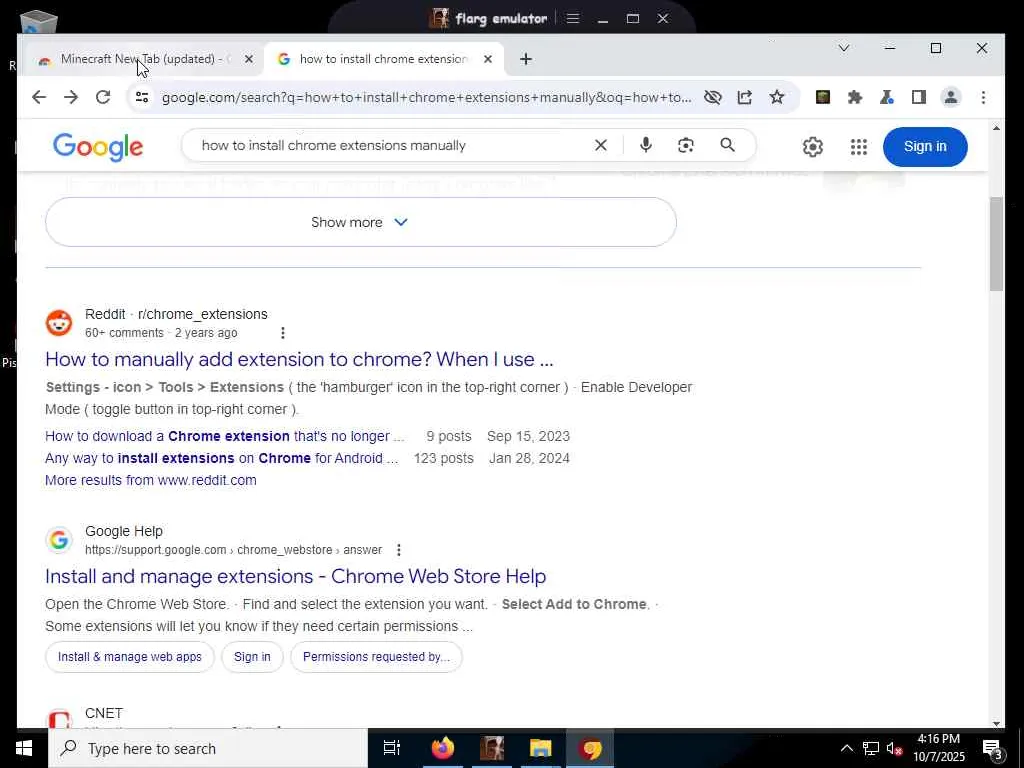Open a new Chrome tab

526,59
